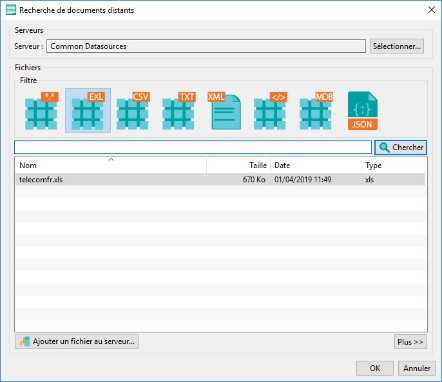Select the EXL Excel filter icon

coord(88,111)
